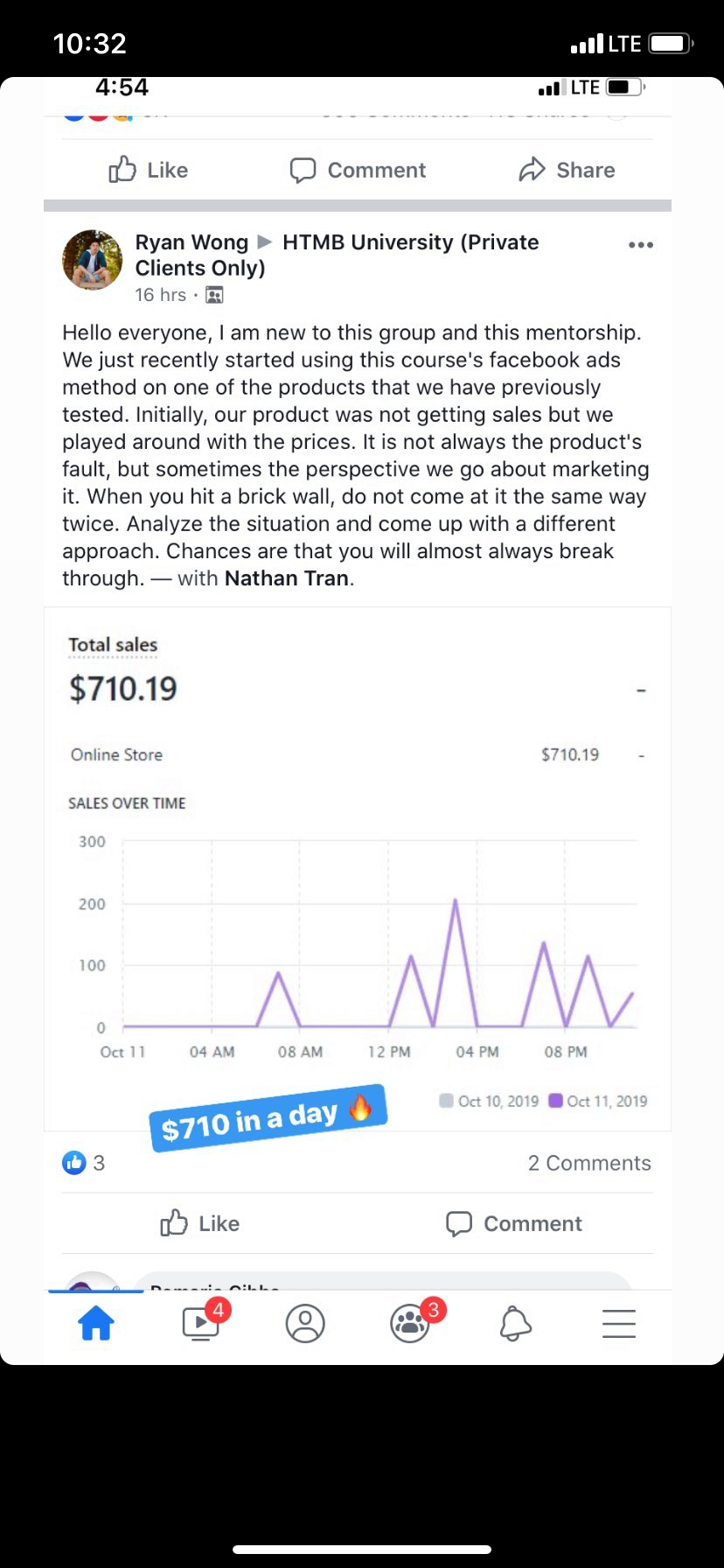Screen dimensions: 724x1568
Task: Open the hamburger menu
Action: [619, 1323]
